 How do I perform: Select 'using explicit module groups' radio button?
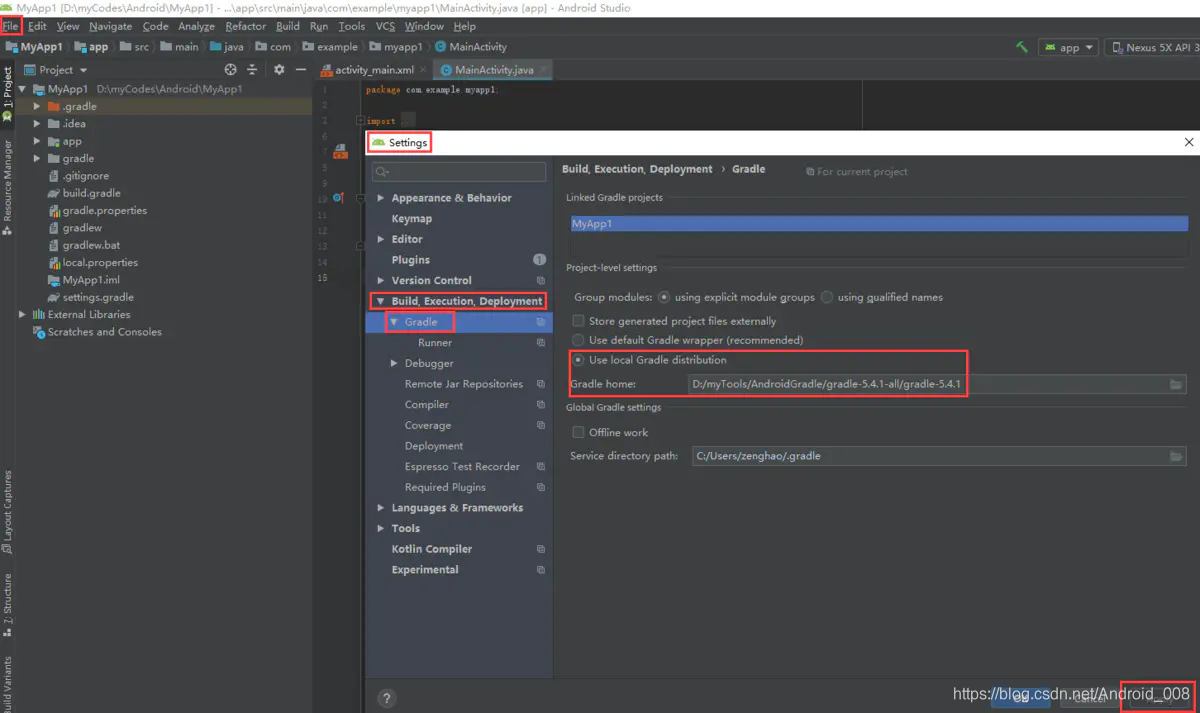664,297
